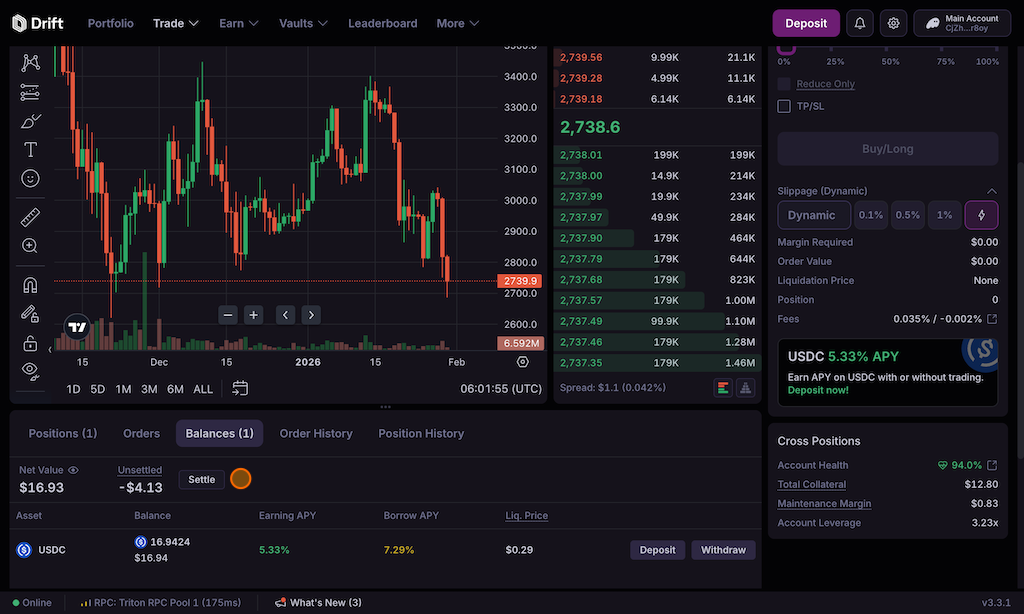Click the brush drawing tool
Image resolution: width=1024 pixels, height=614 pixels.
point(30,121)
